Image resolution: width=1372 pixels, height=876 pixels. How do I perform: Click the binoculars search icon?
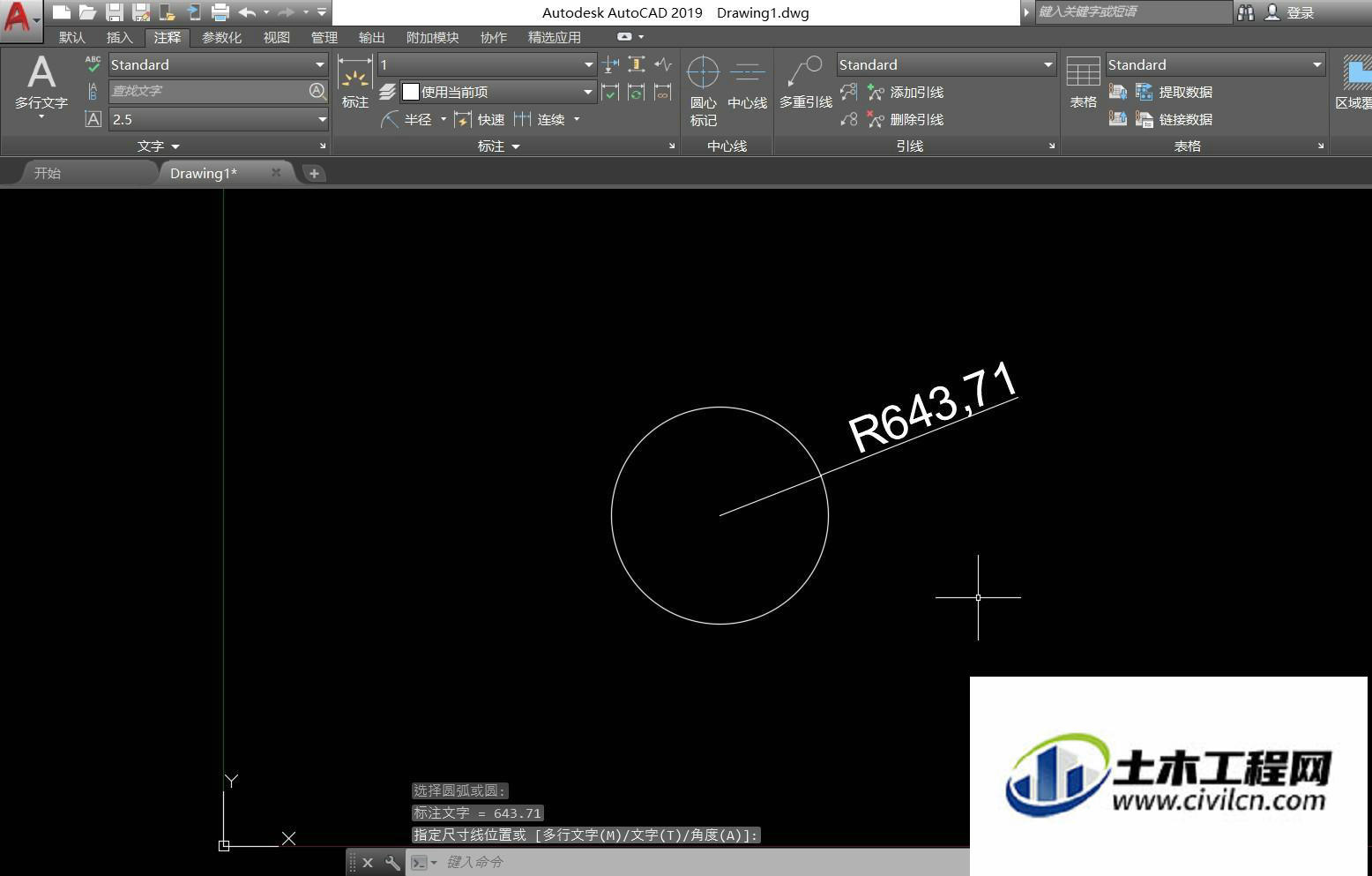pyautogui.click(x=1245, y=12)
